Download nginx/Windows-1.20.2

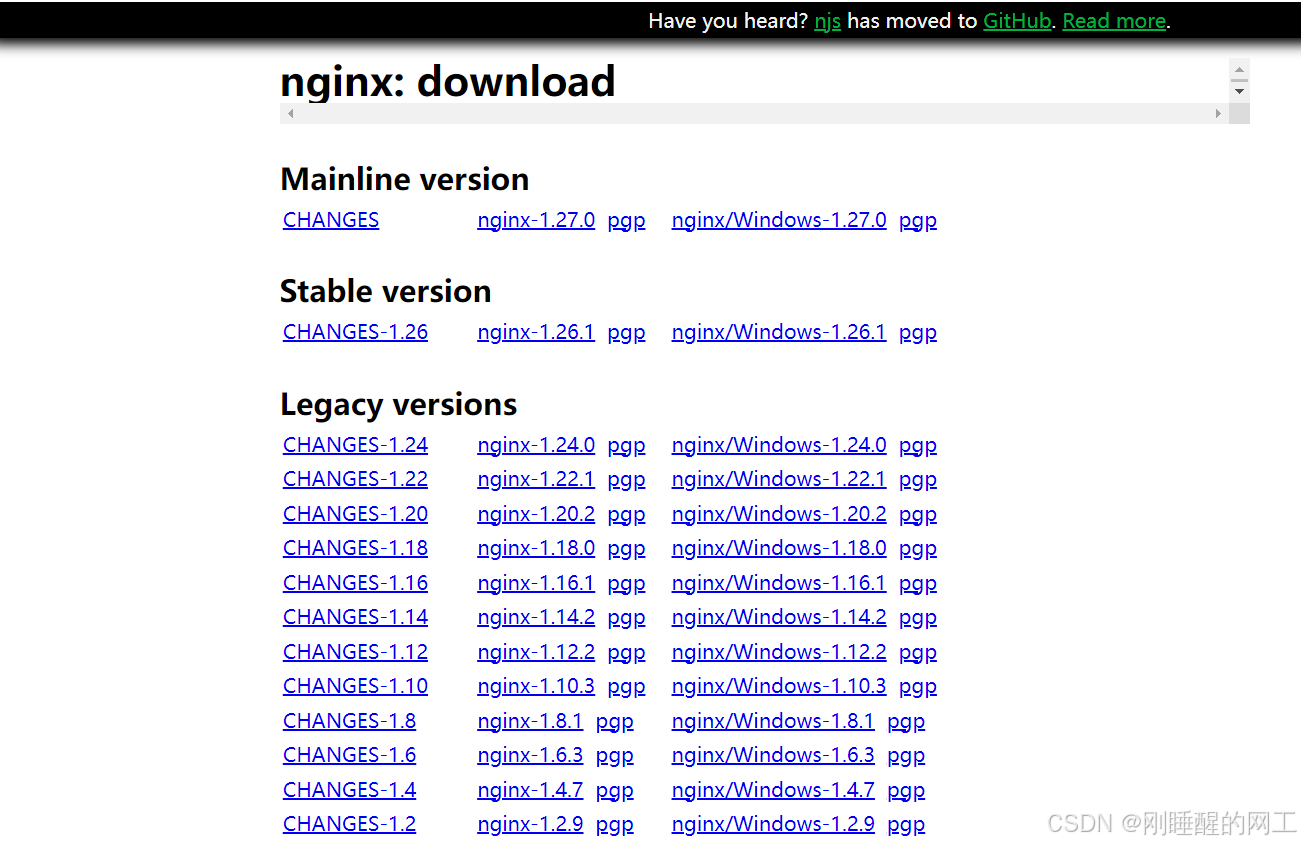779,514
